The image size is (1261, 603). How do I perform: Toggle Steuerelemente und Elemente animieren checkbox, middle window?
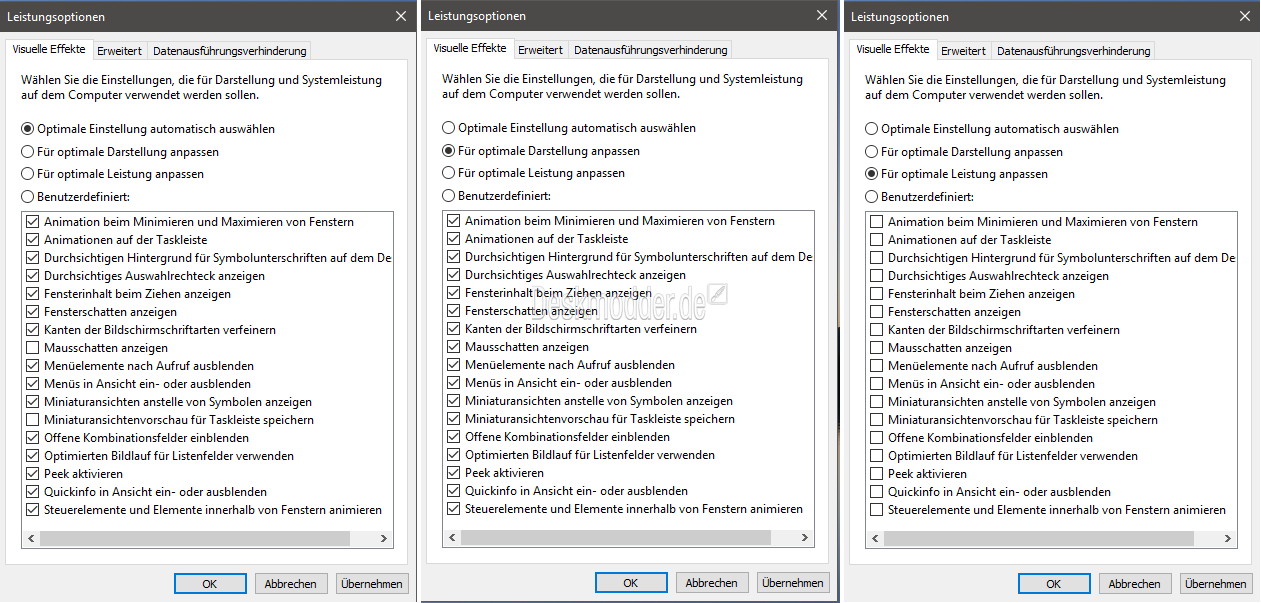454,509
